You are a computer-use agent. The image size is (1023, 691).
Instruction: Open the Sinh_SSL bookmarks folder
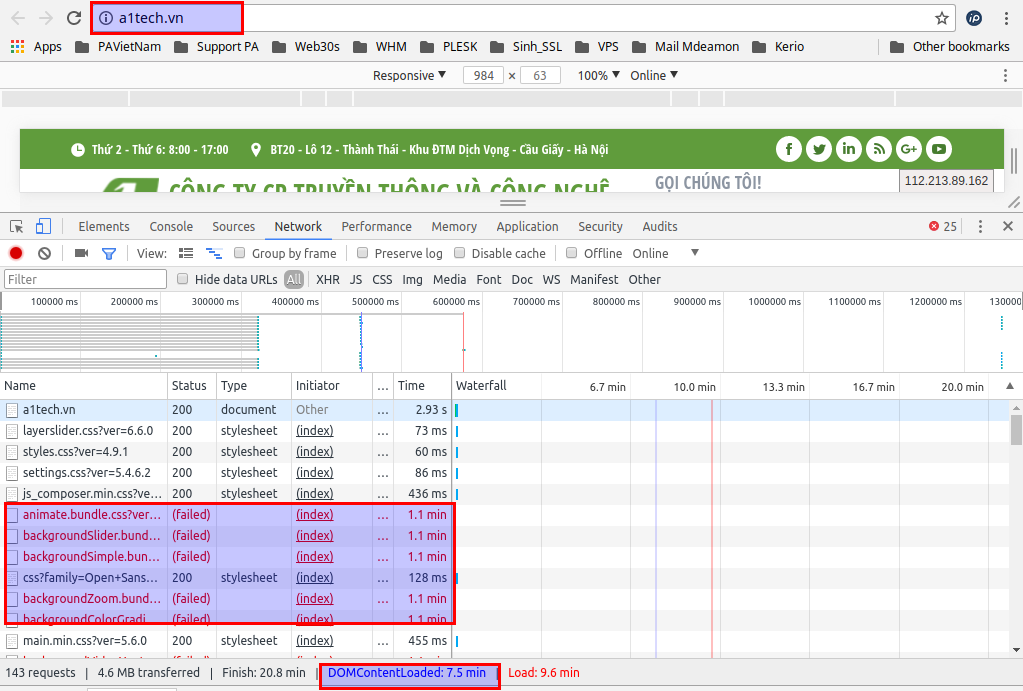[526, 46]
